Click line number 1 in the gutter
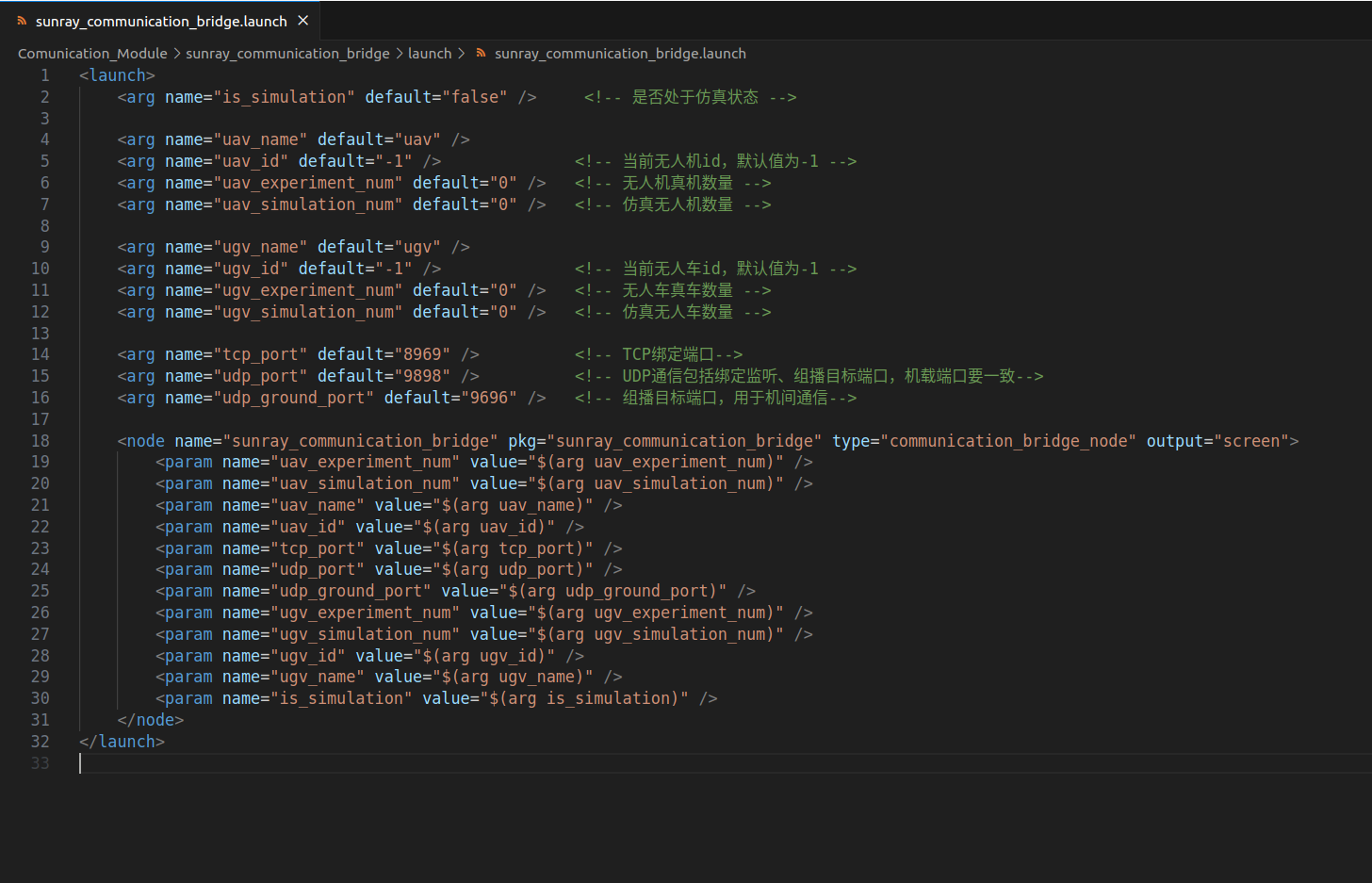1372x883 pixels. tap(44, 75)
